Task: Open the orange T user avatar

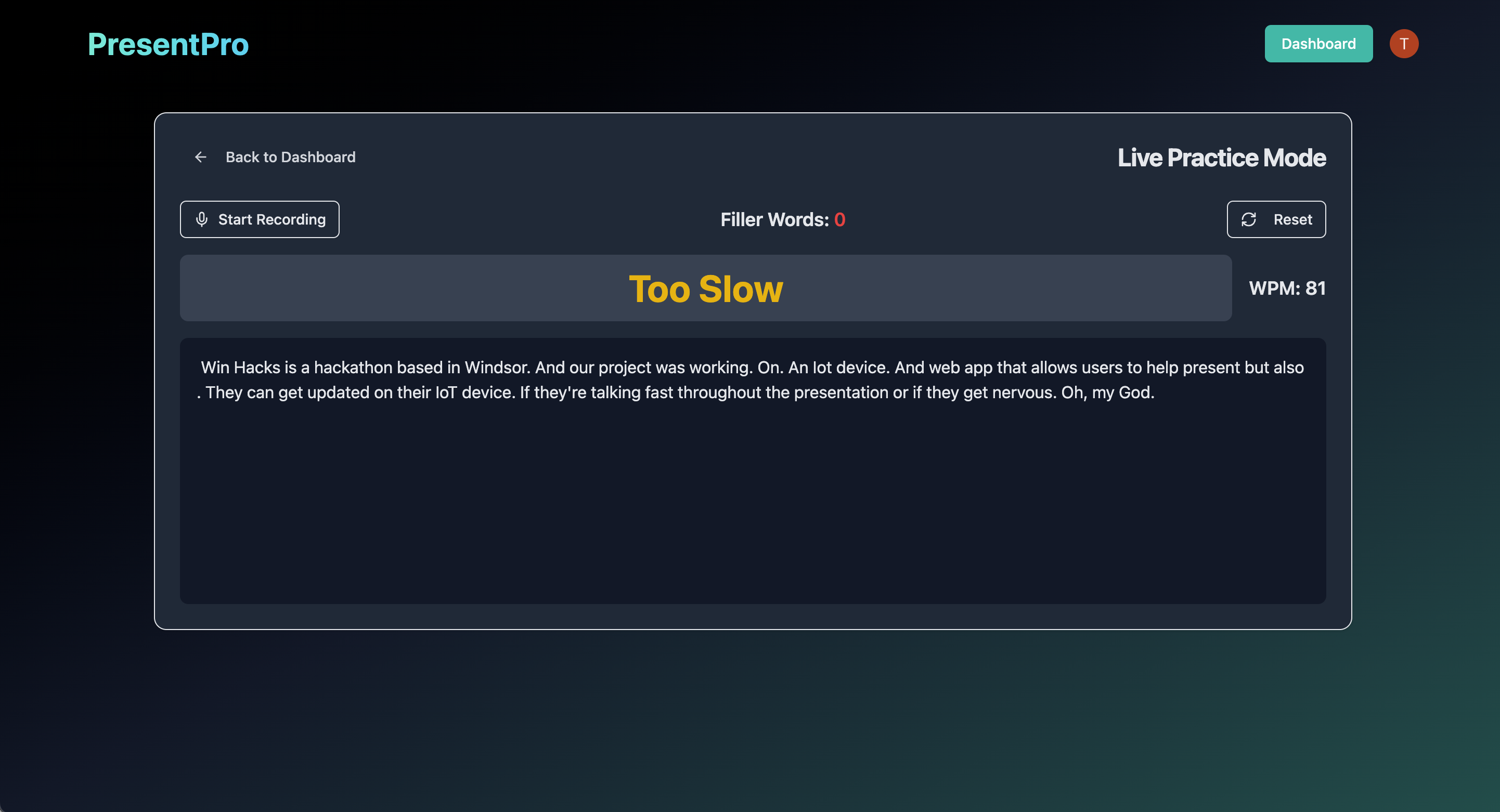Action: [1403, 44]
